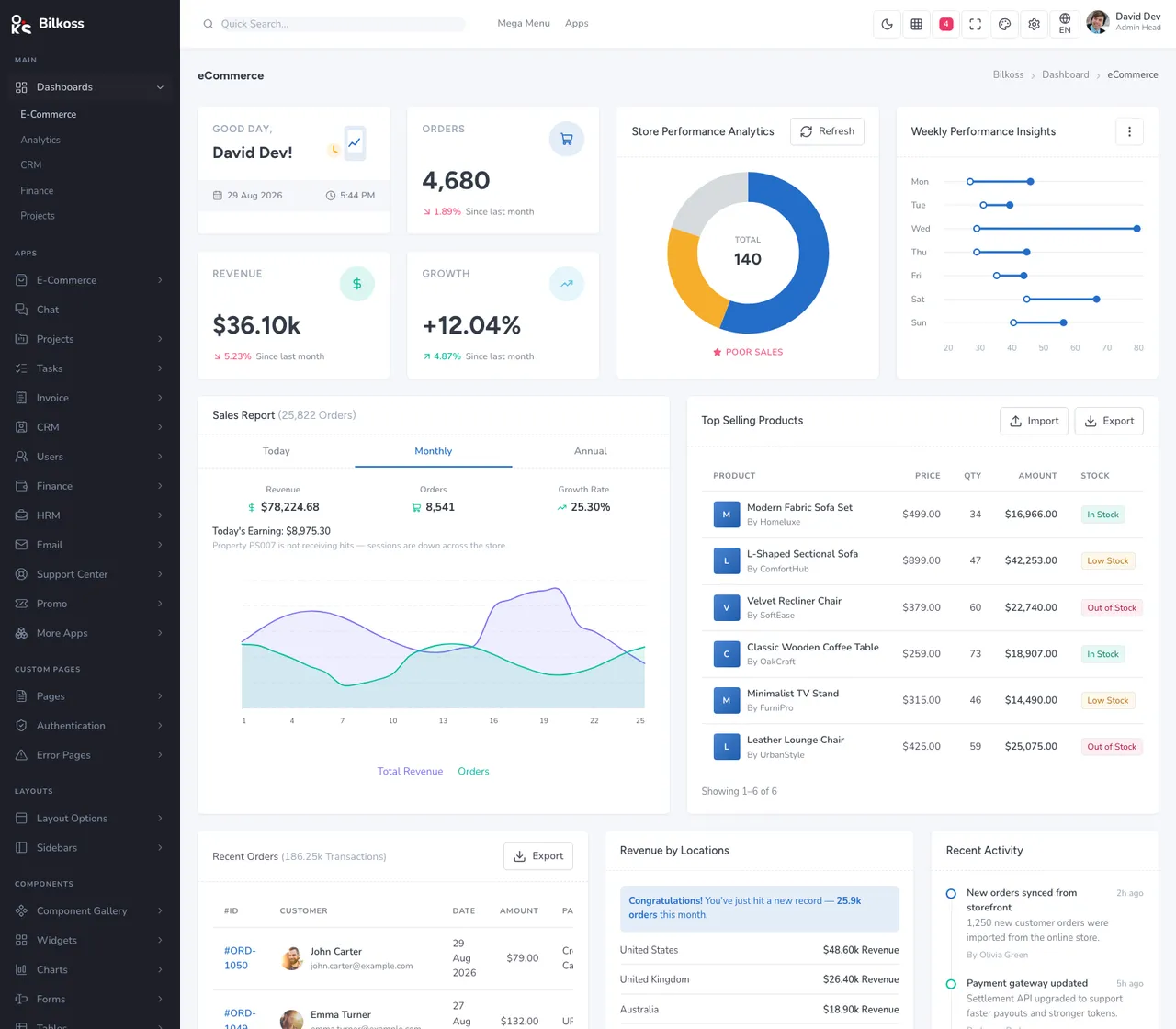
Task: Click the Revenue dollar icon
Action: click(x=357, y=284)
